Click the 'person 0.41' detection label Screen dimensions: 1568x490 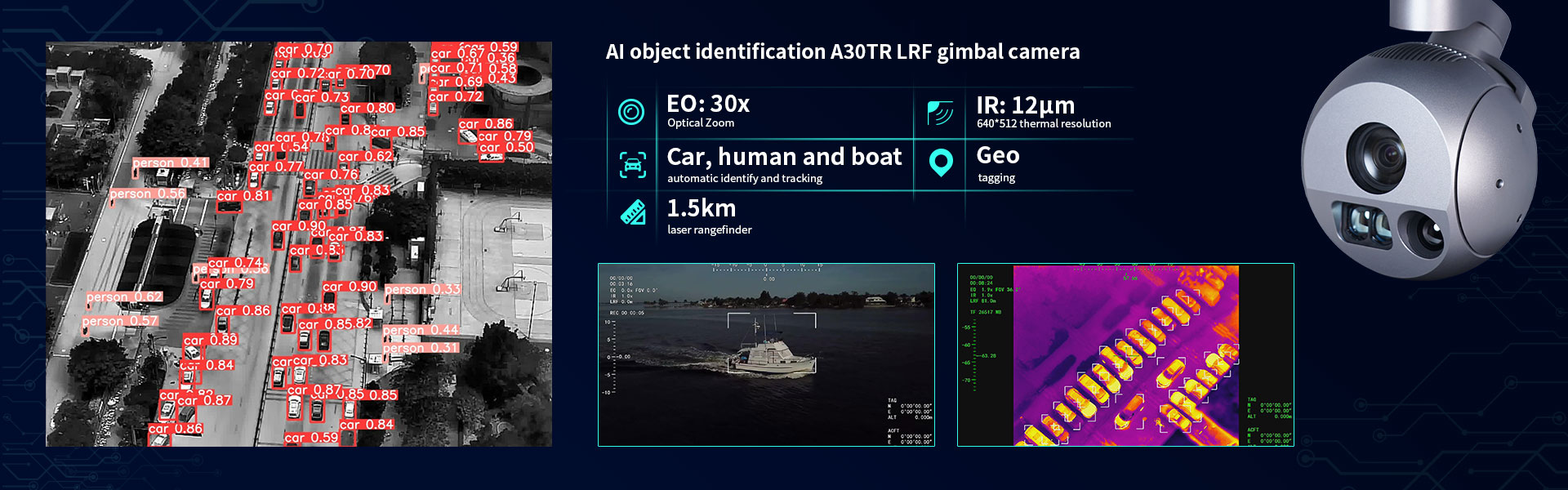(x=171, y=163)
